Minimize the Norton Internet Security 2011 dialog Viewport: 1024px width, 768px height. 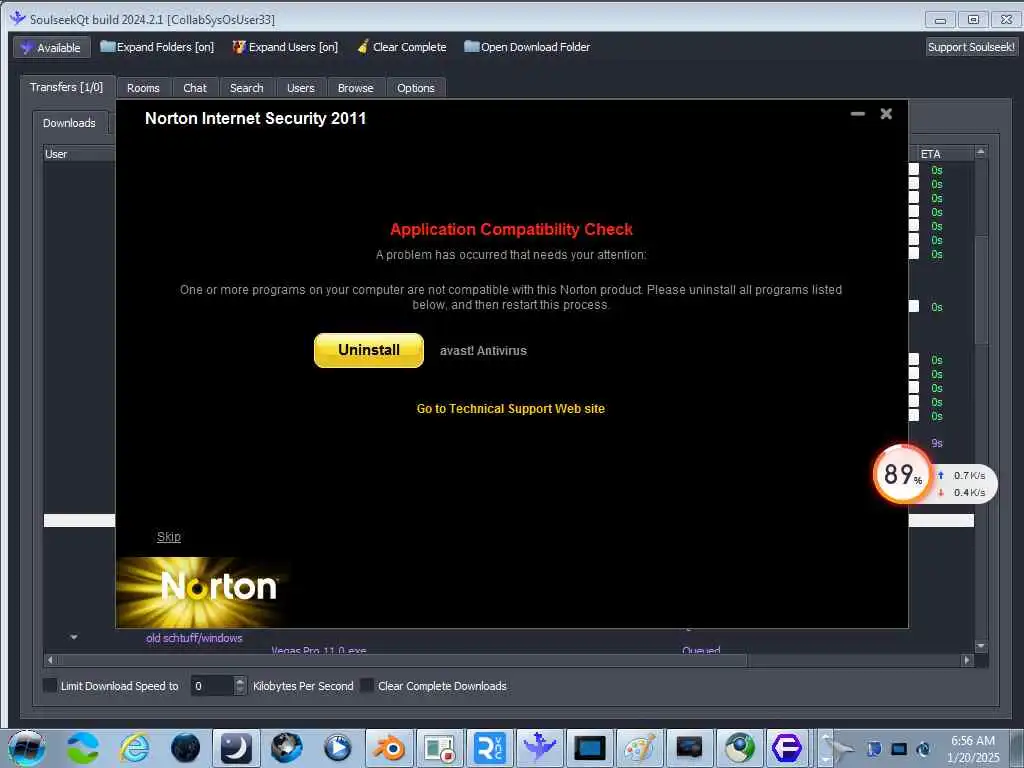pos(857,114)
